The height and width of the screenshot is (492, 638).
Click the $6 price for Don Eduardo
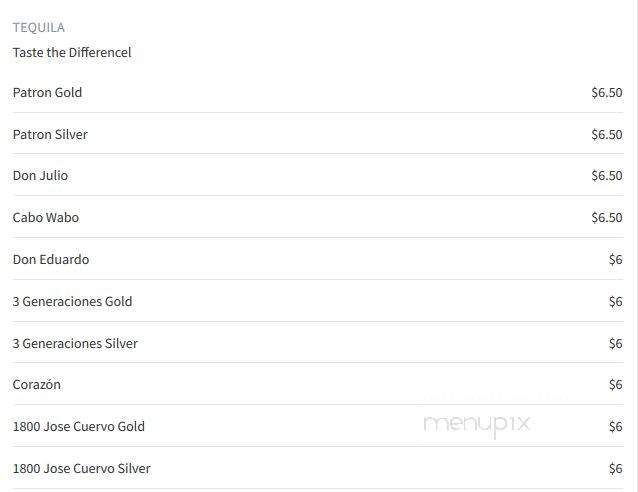(616, 259)
